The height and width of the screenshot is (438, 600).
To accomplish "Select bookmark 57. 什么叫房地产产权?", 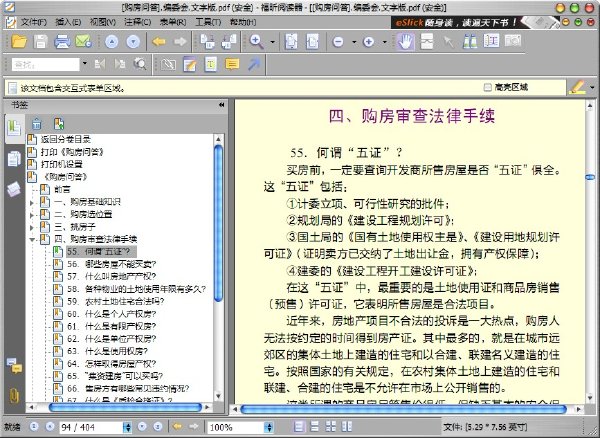I will (x=111, y=276).
